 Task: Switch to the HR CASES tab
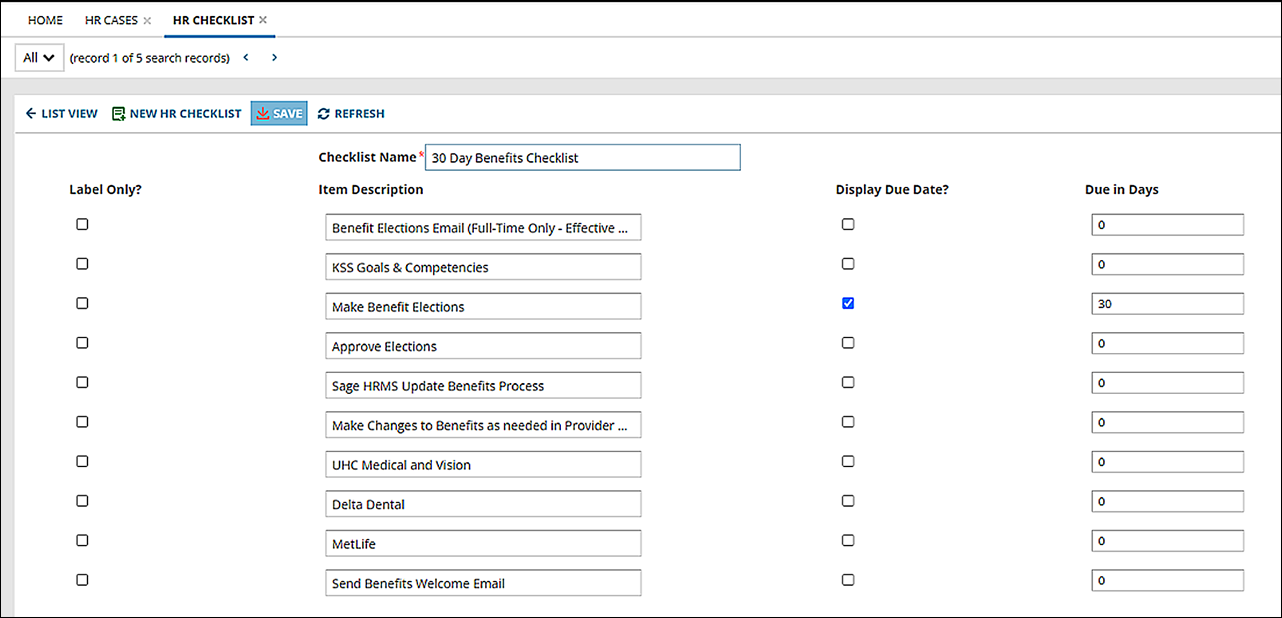click(110, 19)
